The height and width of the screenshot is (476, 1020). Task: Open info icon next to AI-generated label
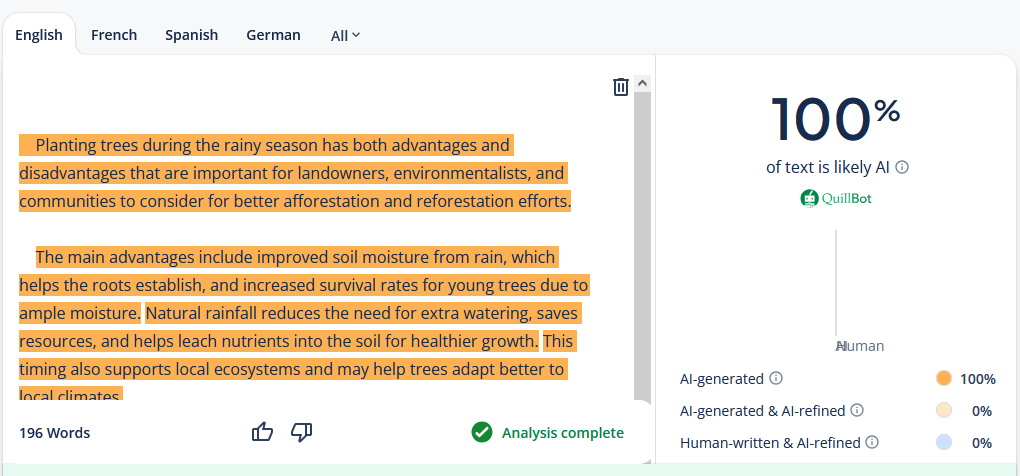(775, 378)
